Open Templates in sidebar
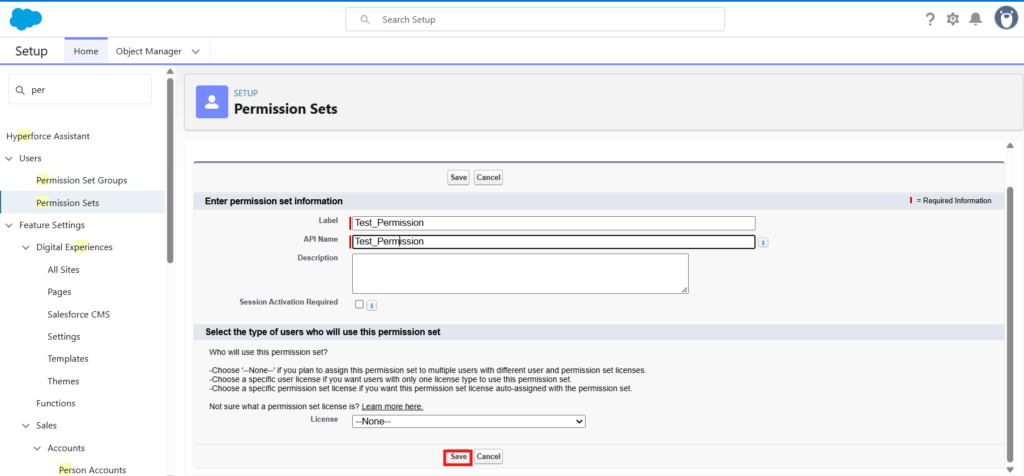This screenshot has width=1024, height=476. coord(68,358)
